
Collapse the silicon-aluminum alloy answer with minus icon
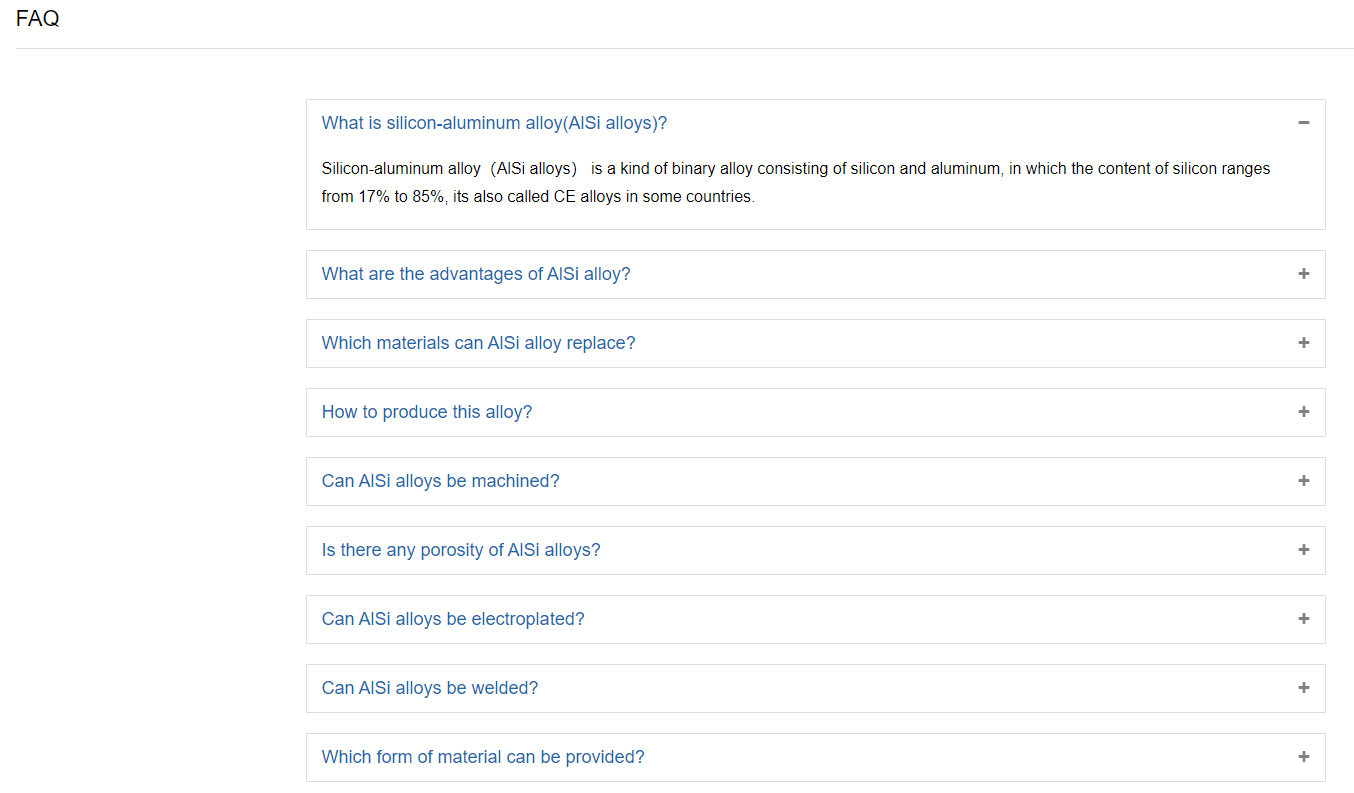click(1303, 123)
